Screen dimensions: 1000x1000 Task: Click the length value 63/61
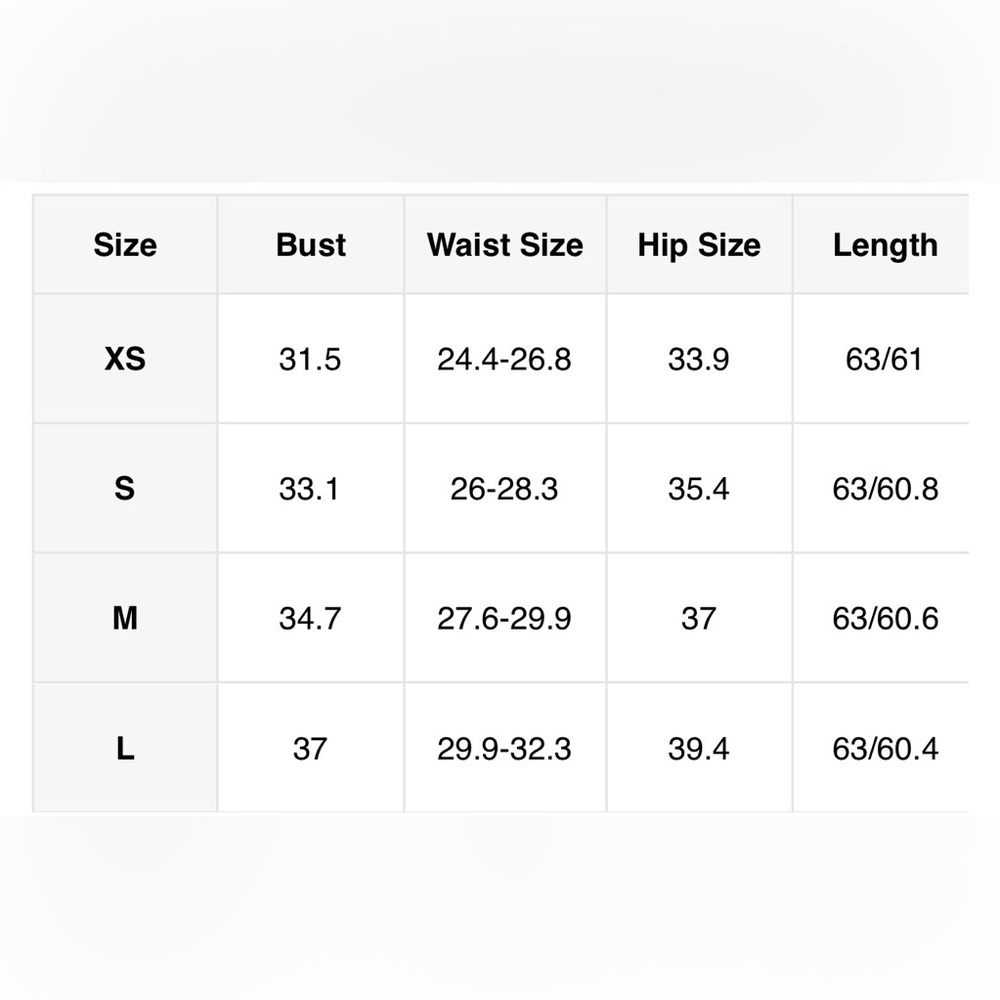tap(884, 359)
